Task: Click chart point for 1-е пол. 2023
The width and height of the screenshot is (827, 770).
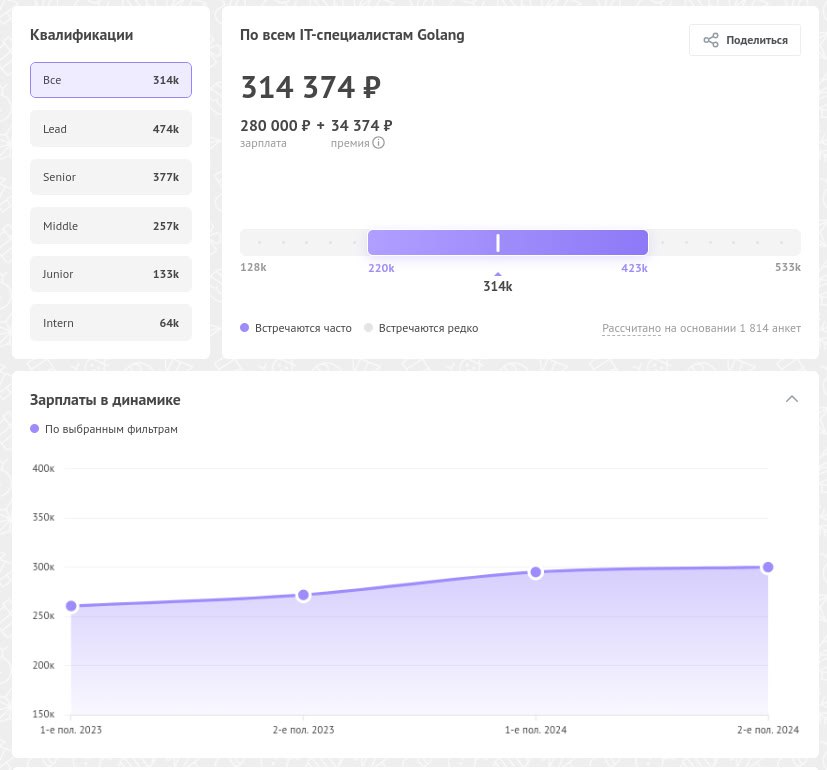Action: click(x=71, y=606)
